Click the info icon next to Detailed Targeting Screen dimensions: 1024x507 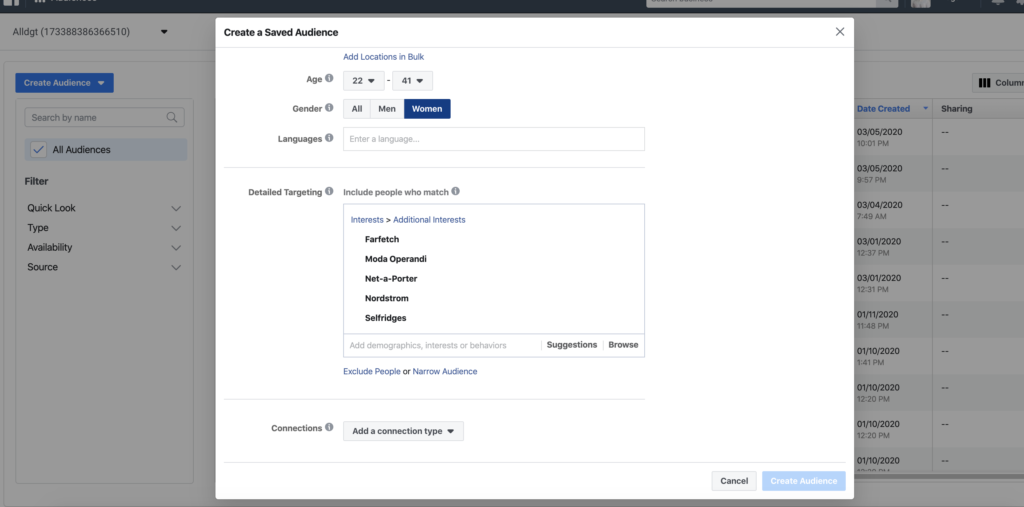(x=329, y=191)
